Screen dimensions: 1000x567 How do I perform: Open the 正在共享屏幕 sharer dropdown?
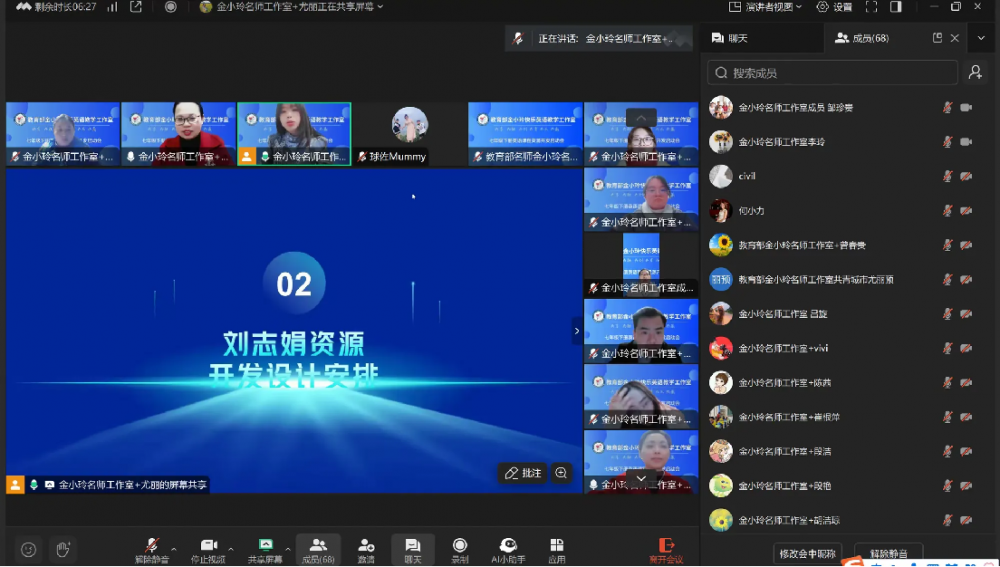coord(291,7)
